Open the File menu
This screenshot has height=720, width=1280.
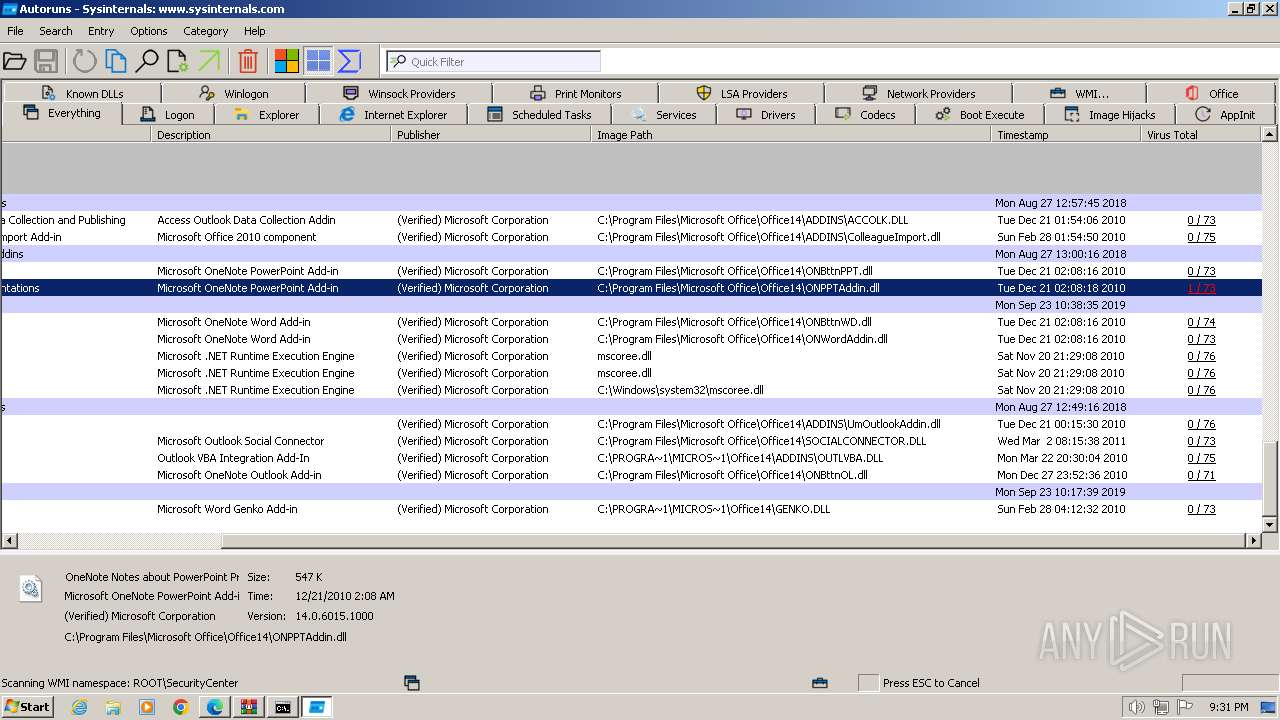tap(15, 31)
